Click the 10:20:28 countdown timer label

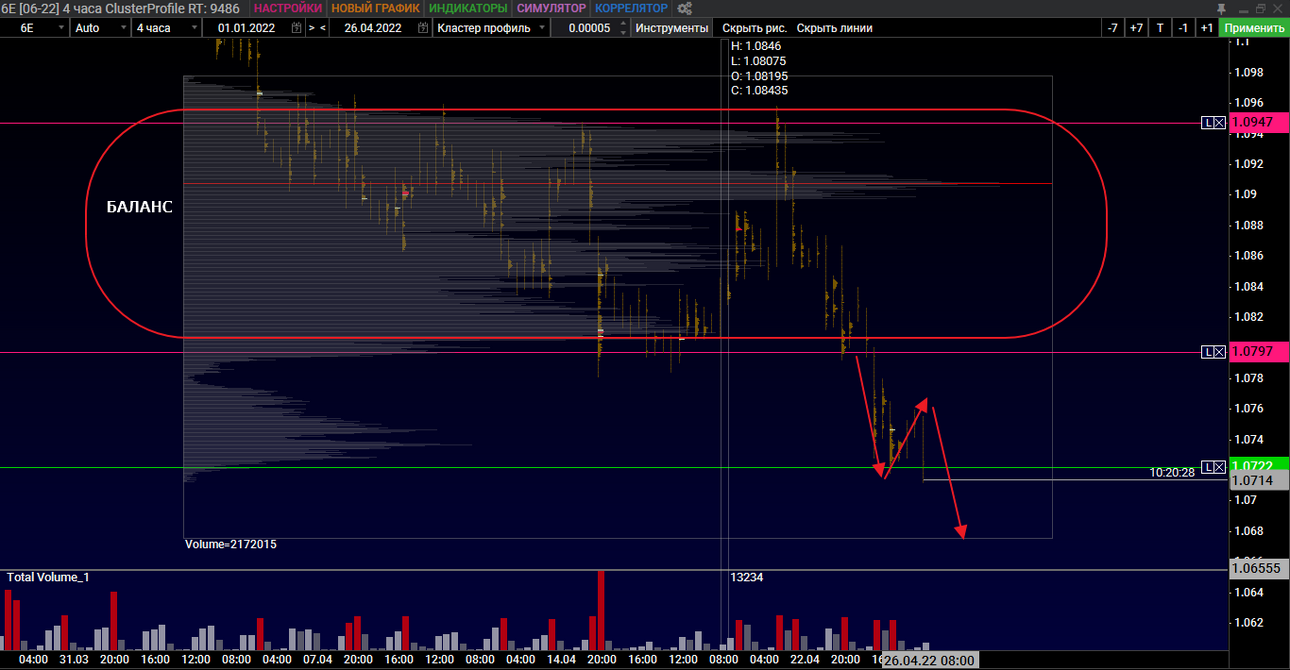tap(1172, 472)
